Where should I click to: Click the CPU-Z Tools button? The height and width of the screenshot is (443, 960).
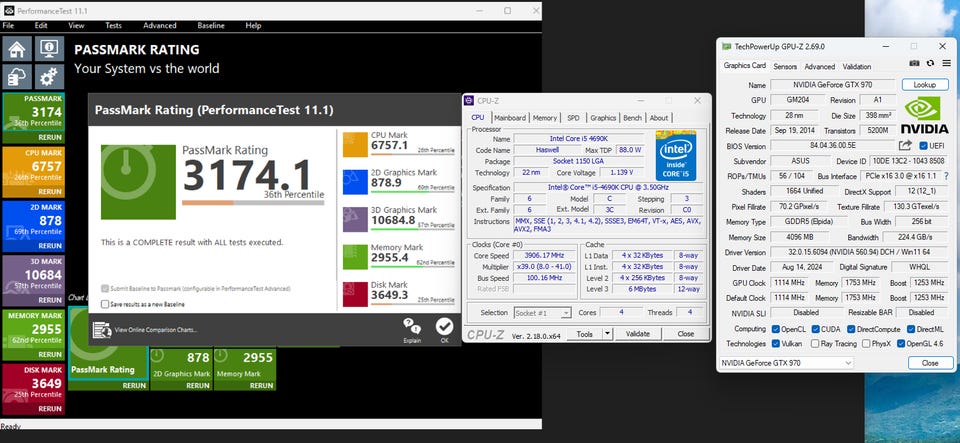coord(584,334)
